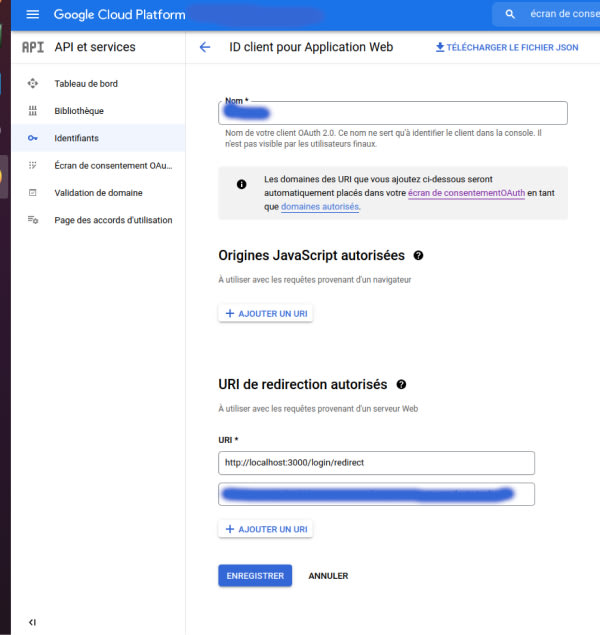This screenshot has height=635, width=600.
Task: Click the Identifiants key icon
Action: (32, 138)
